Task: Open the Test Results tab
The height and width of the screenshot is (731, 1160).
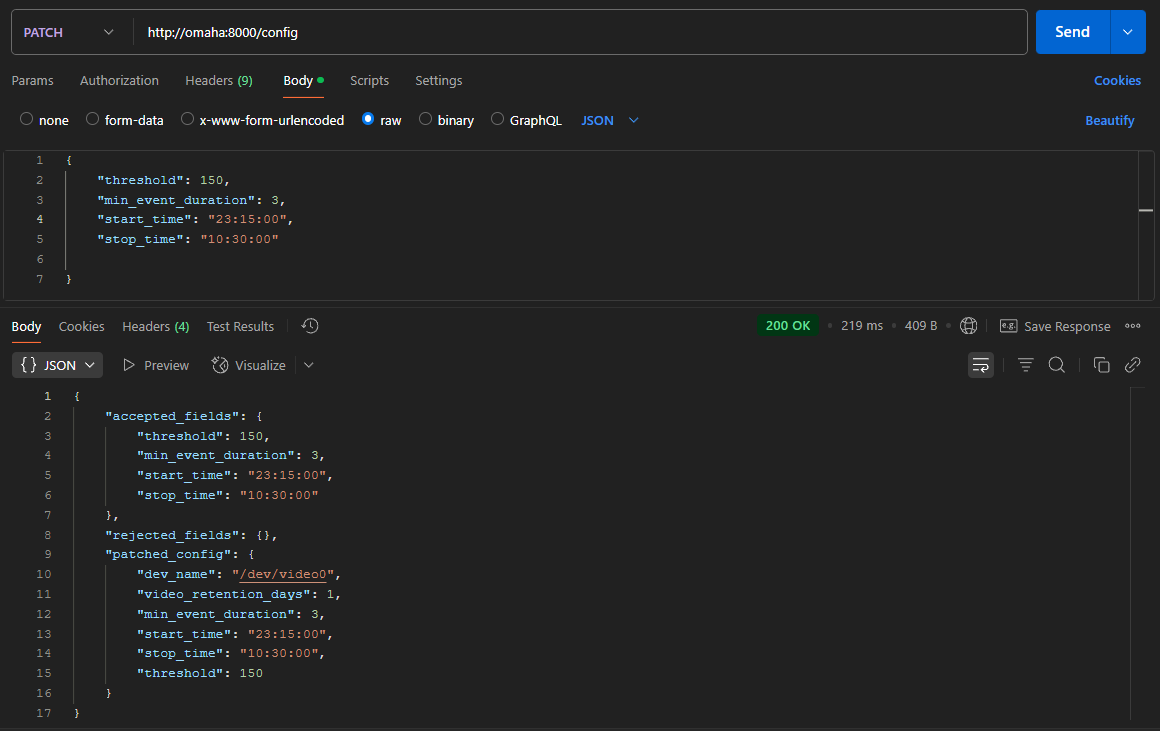Action: 240,326
